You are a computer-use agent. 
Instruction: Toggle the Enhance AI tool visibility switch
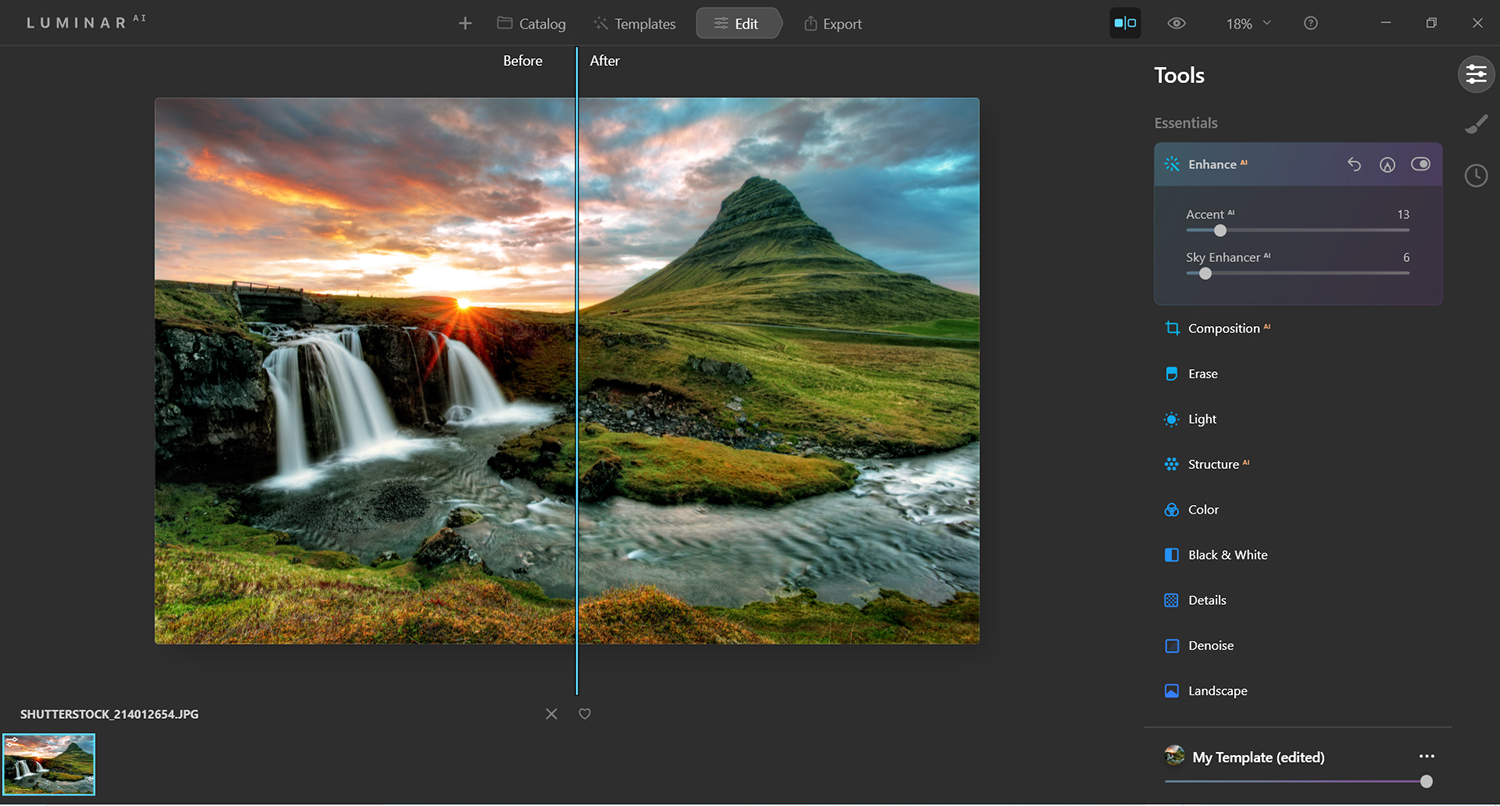(x=1420, y=164)
